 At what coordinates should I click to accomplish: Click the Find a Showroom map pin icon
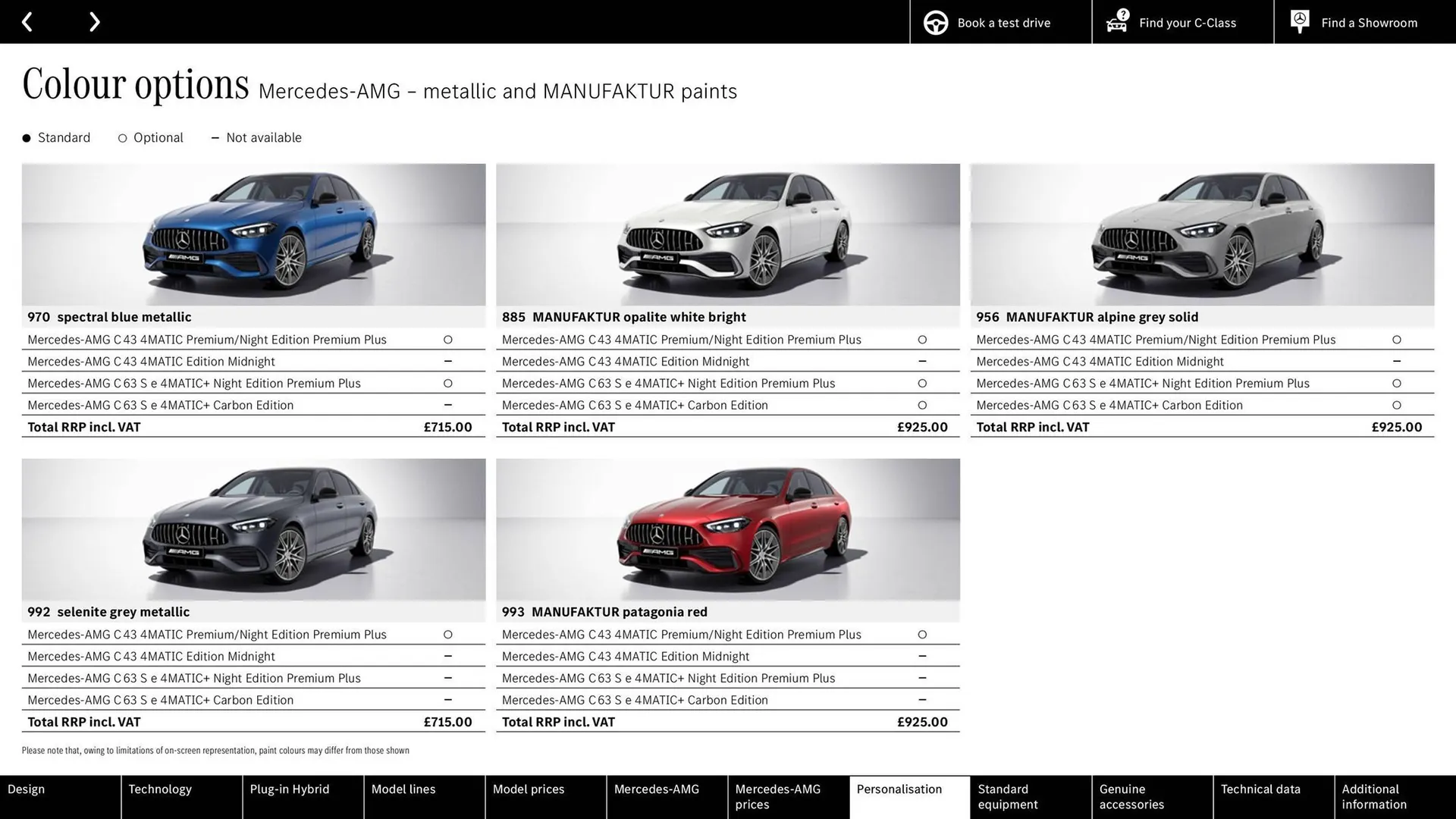point(1300,20)
